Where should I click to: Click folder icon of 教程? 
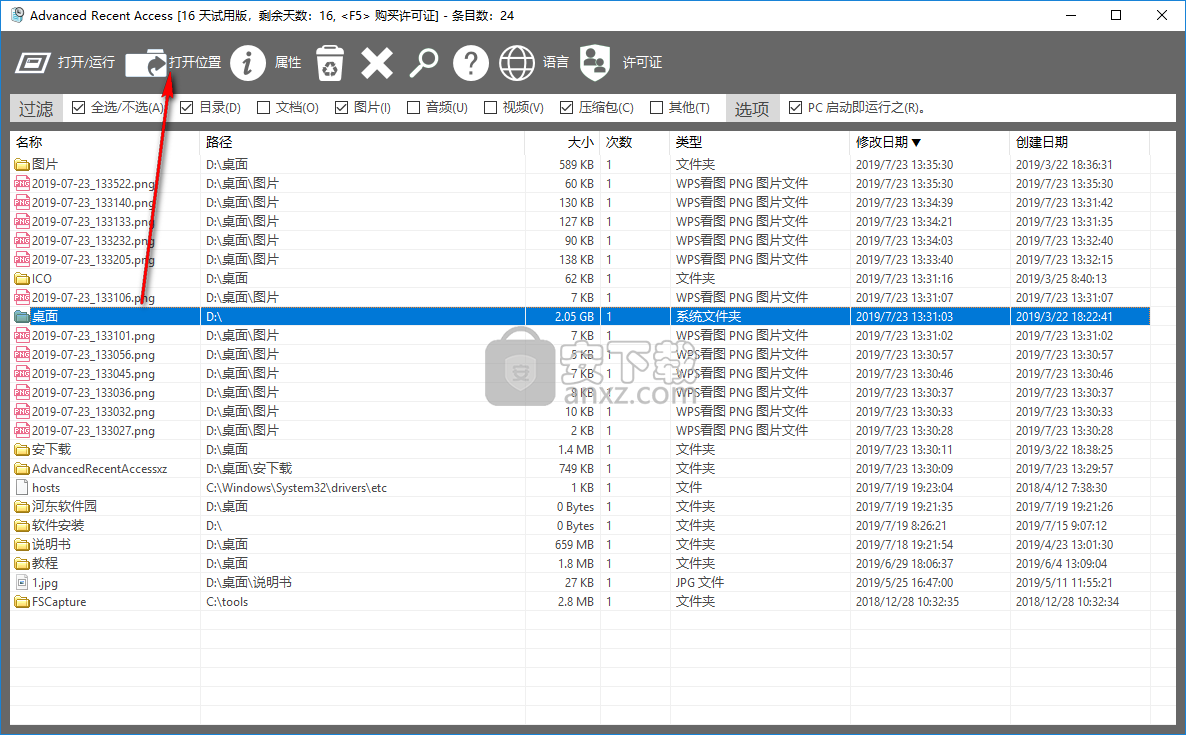22,563
